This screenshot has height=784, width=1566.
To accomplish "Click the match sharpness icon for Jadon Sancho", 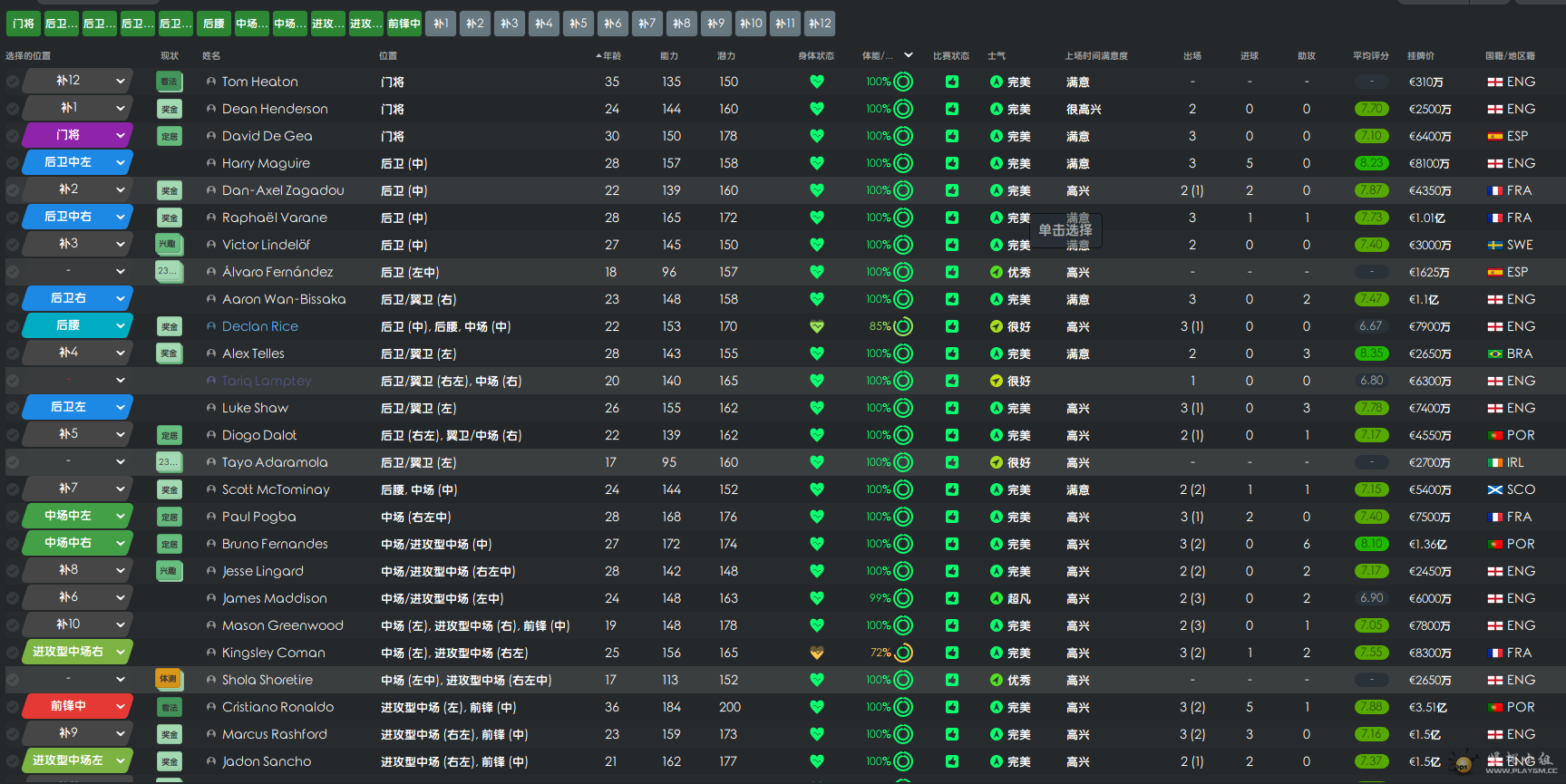I will 952,761.
